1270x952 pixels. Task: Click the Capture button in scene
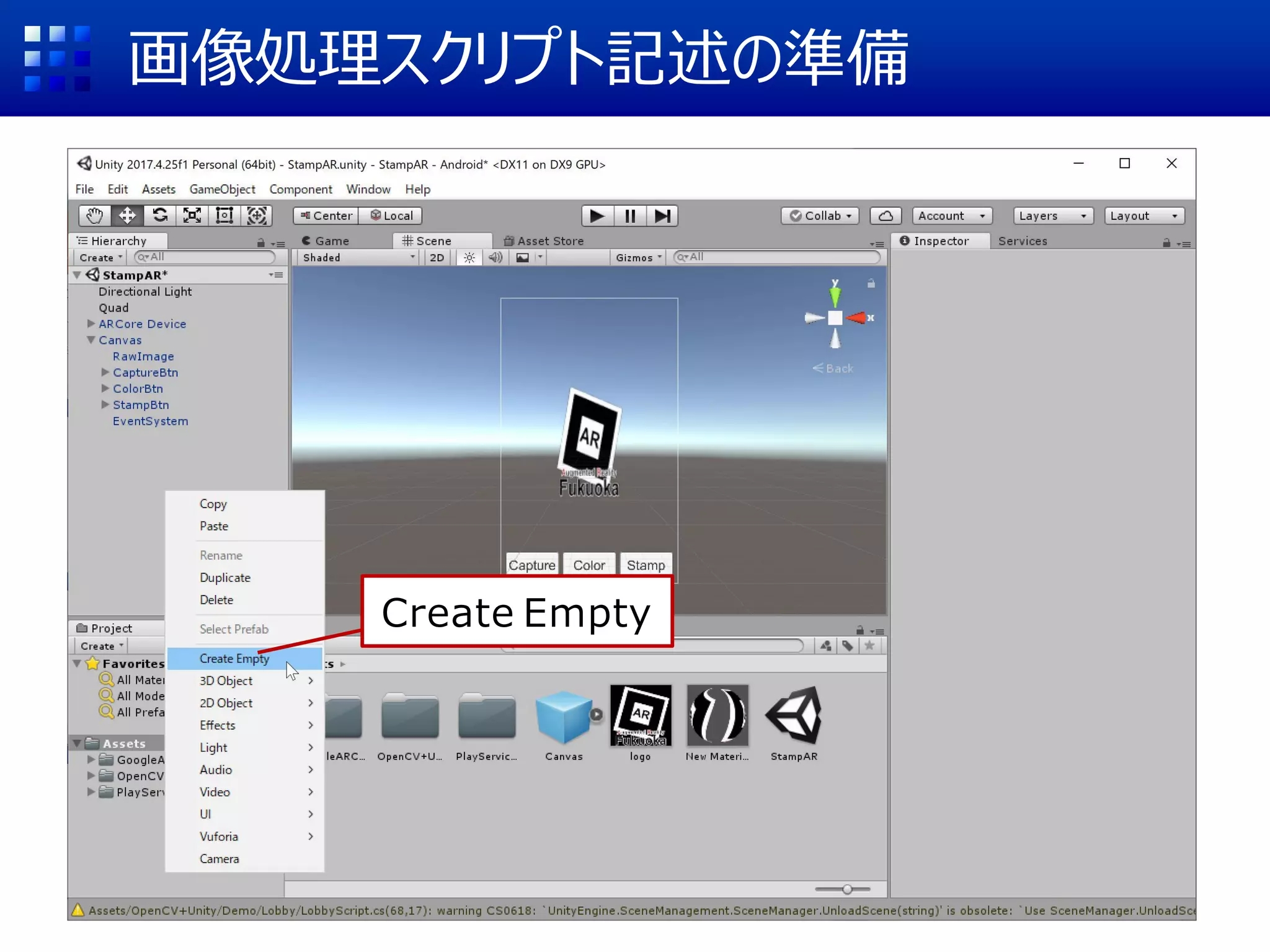coord(532,565)
